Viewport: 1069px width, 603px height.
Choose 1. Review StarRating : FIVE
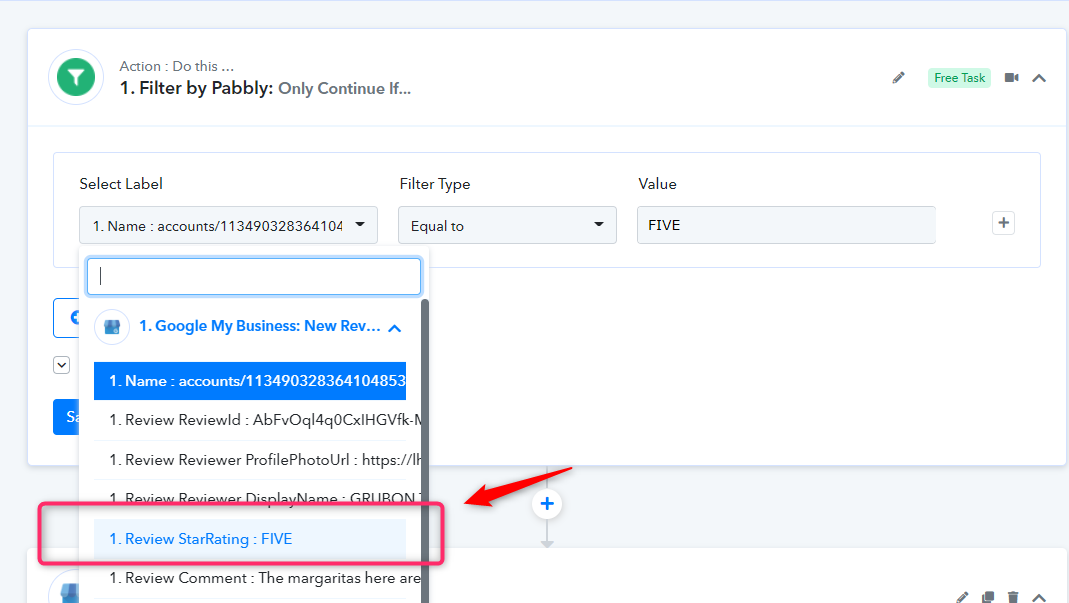click(250, 539)
